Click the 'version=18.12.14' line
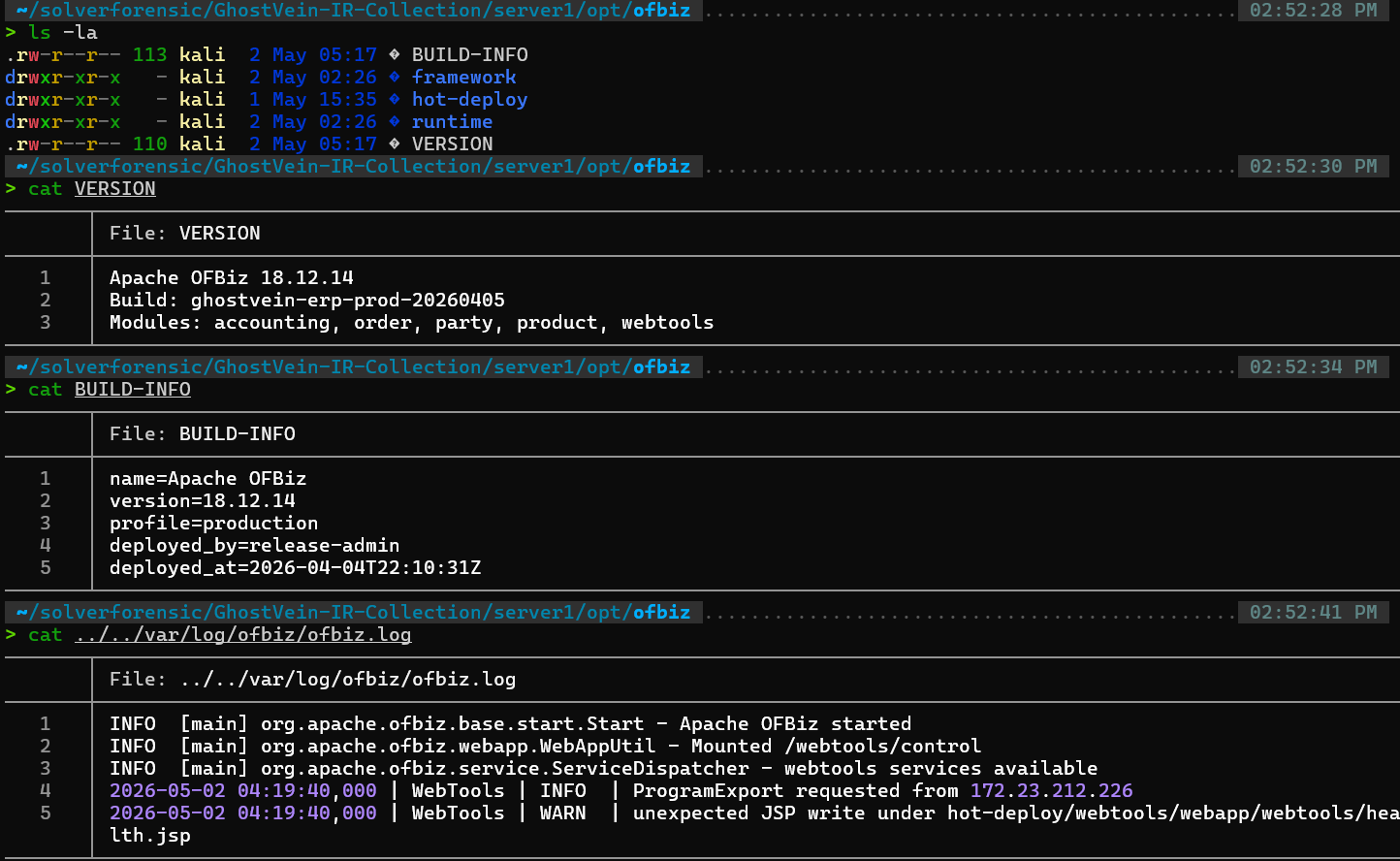Image resolution: width=1400 pixels, height=861 pixels. 203,501
